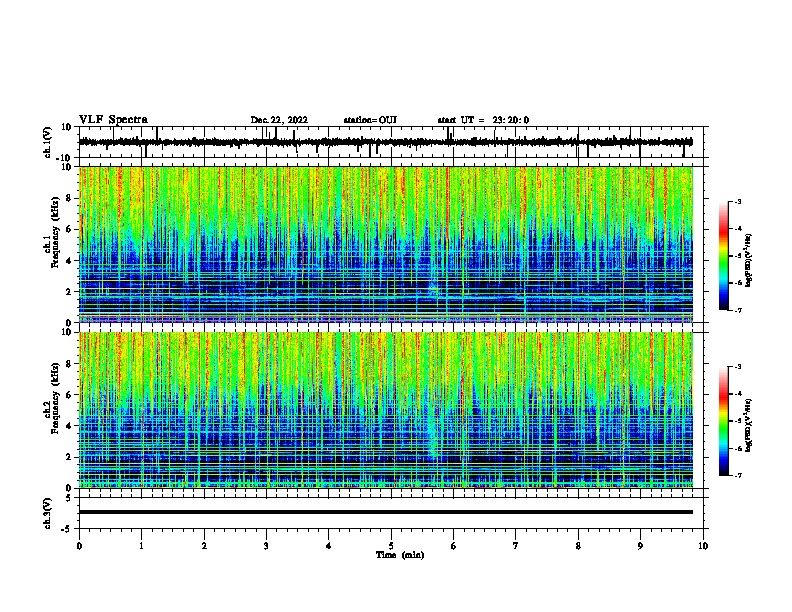Click time axis tick label "5"

pyautogui.click(x=391, y=546)
